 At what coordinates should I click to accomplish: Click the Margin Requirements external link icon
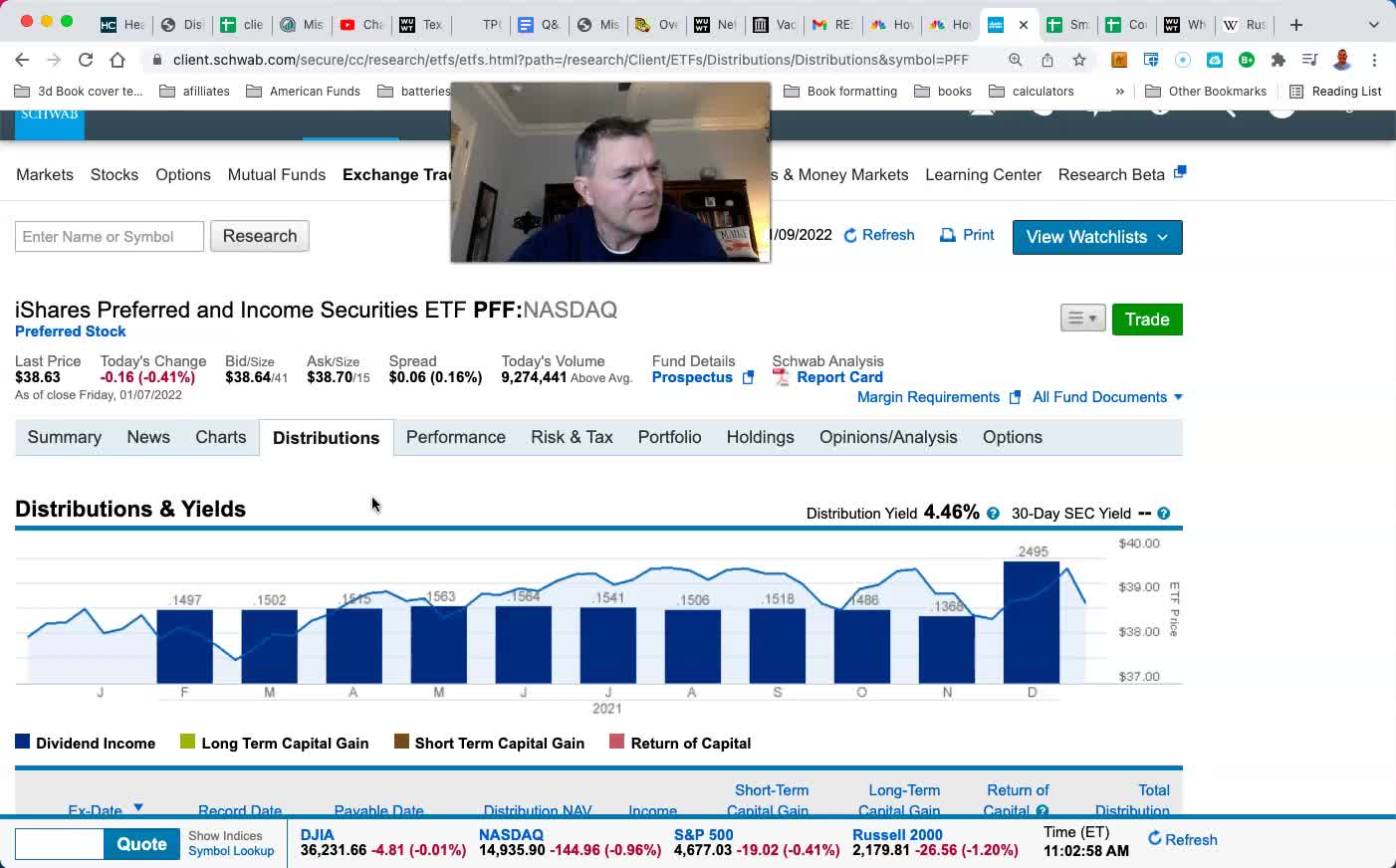(1015, 397)
